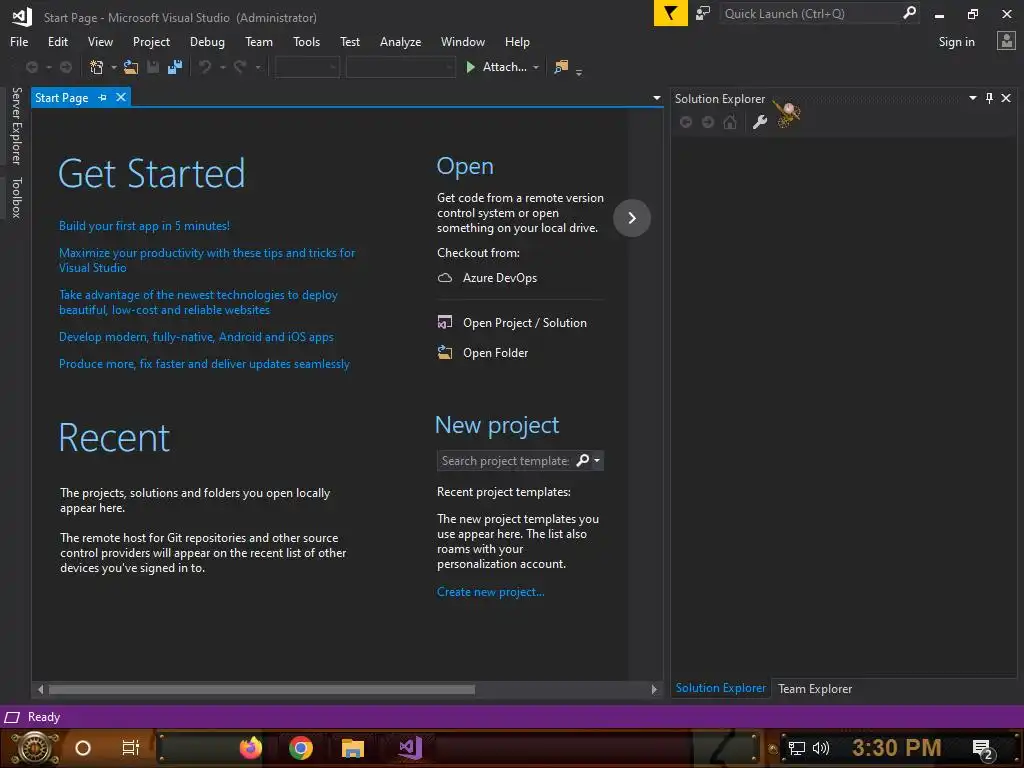The height and width of the screenshot is (768, 1024).
Task: Expand the Open section chevron arrow
Action: pos(632,217)
